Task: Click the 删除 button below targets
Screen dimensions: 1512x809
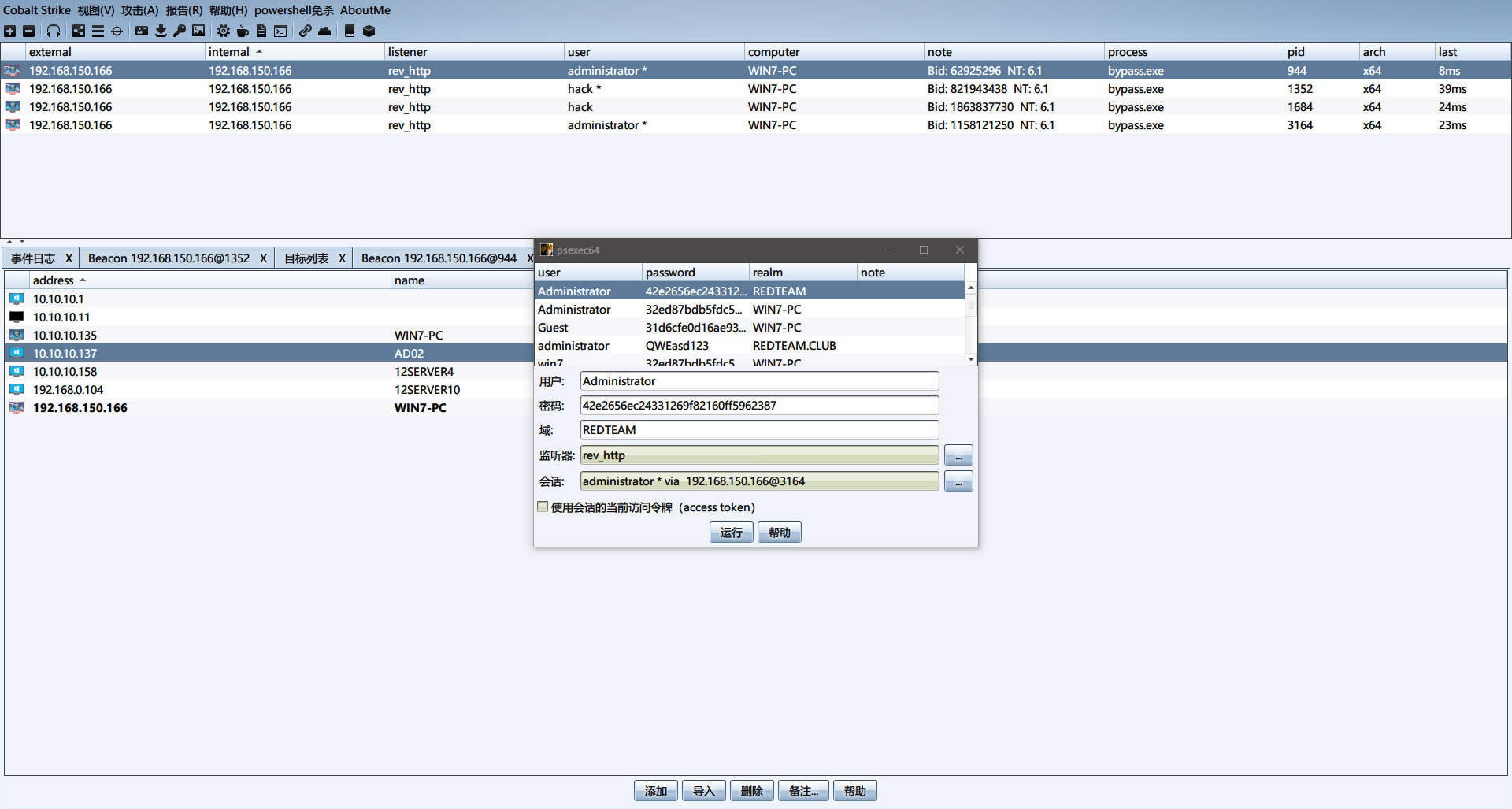Action: point(751,791)
